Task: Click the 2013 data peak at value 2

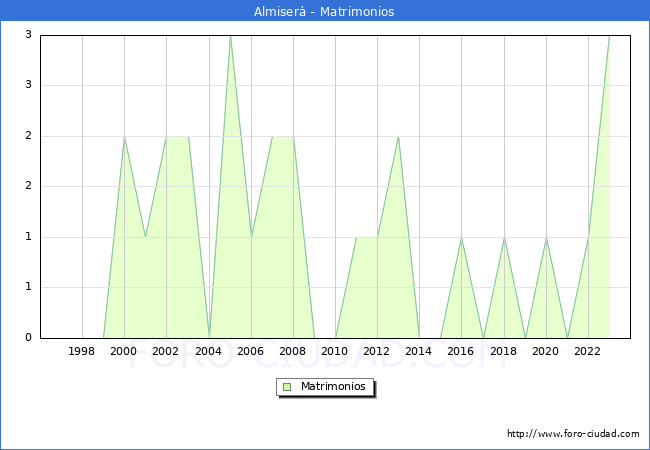Action: [x=398, y=137]
